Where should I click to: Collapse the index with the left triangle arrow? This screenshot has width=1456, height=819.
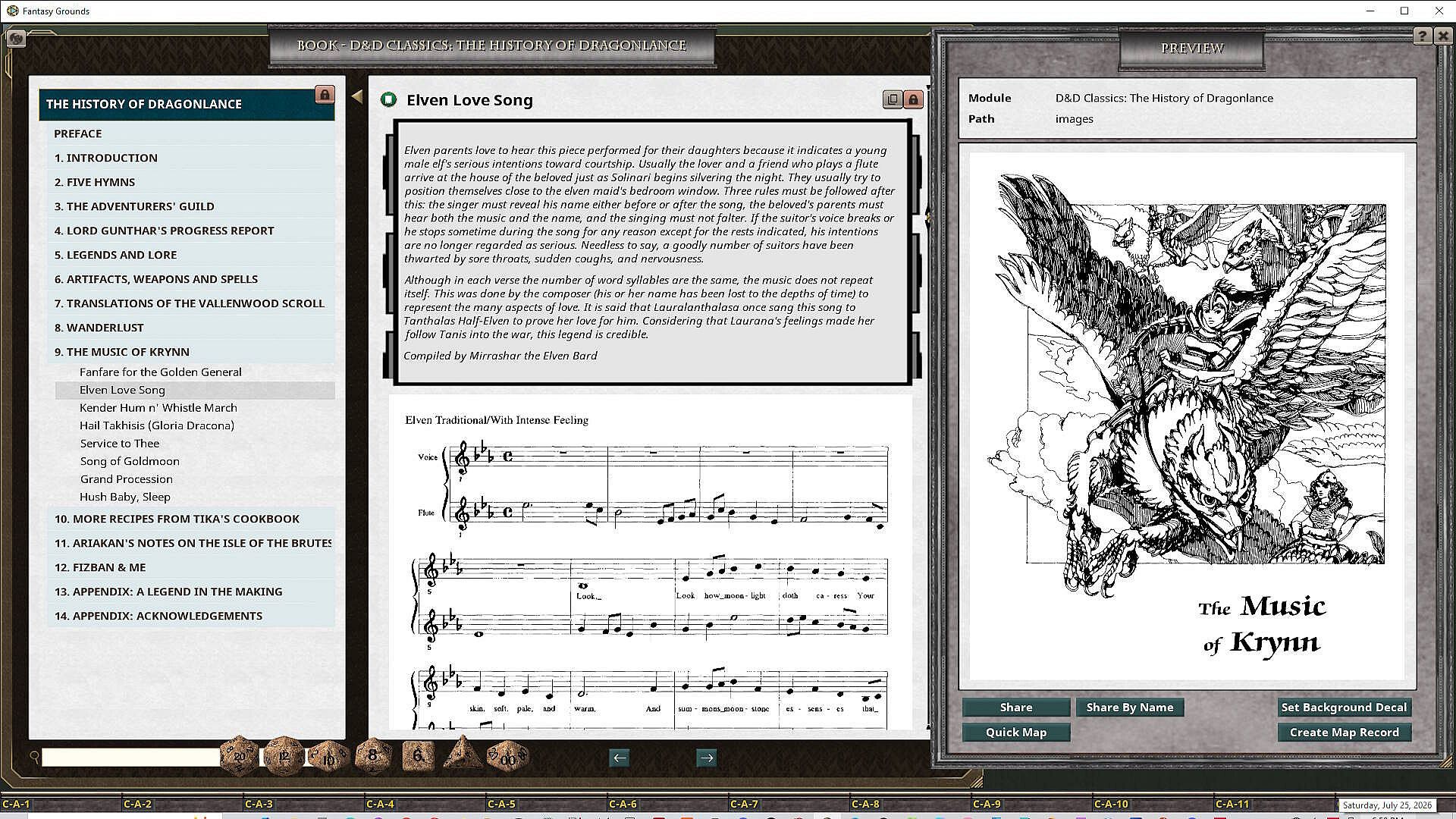pos(357,96)
